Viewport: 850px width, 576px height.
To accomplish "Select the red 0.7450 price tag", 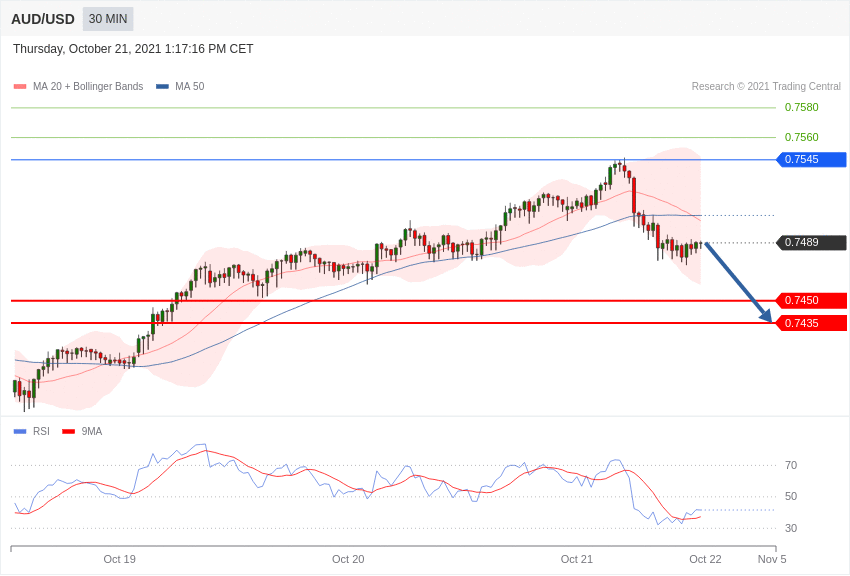I will 811,301.
